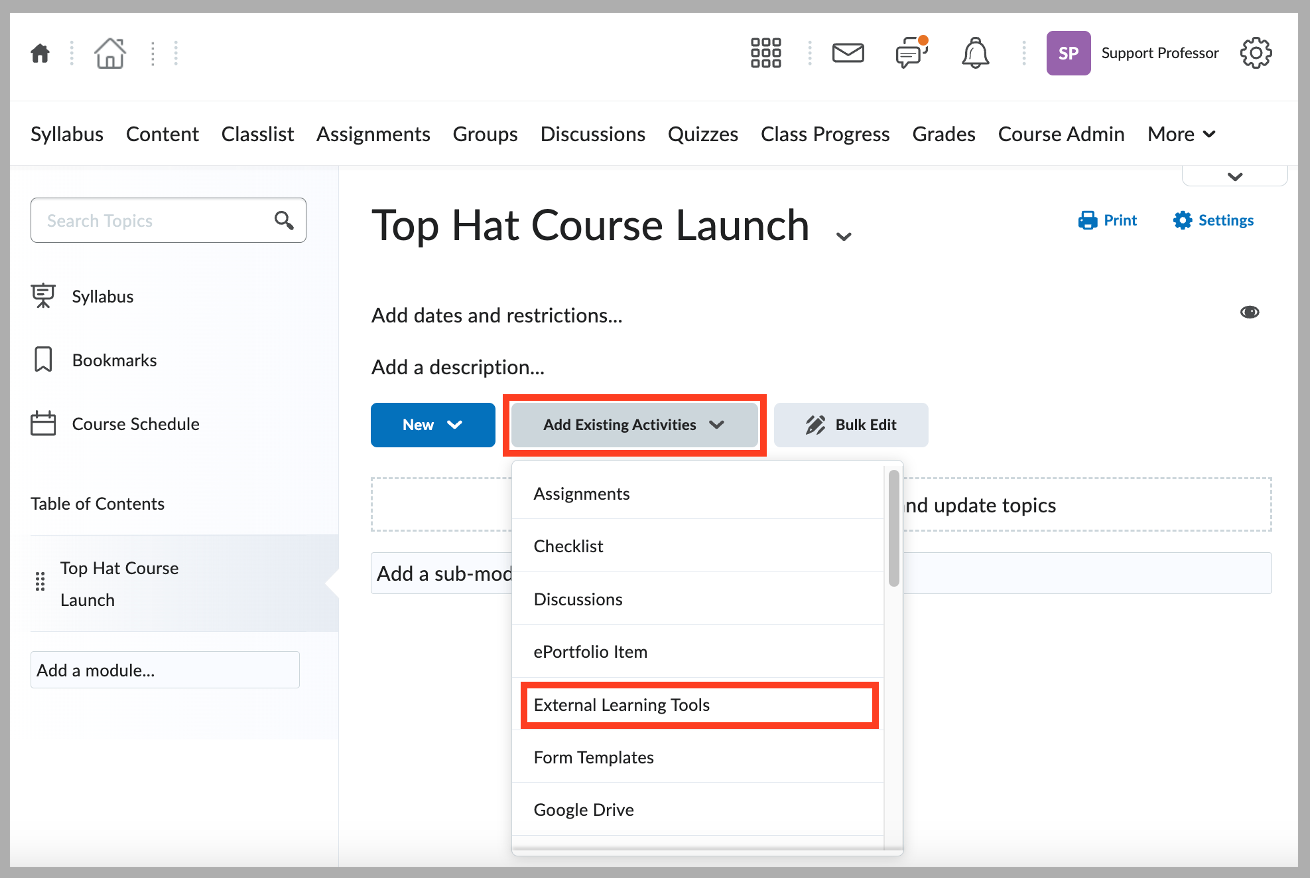
Task: Check notifications via the bell icon
Action: point(975,53)
